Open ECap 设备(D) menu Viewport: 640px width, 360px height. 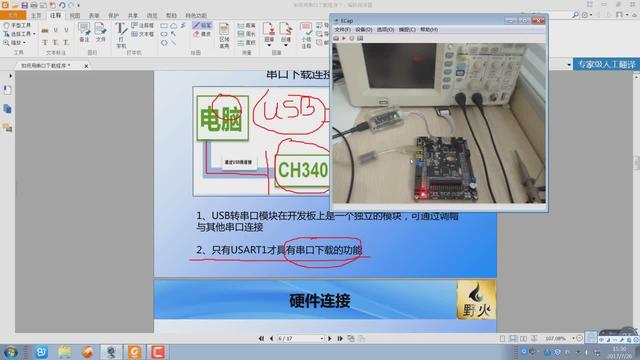point(363,30)
